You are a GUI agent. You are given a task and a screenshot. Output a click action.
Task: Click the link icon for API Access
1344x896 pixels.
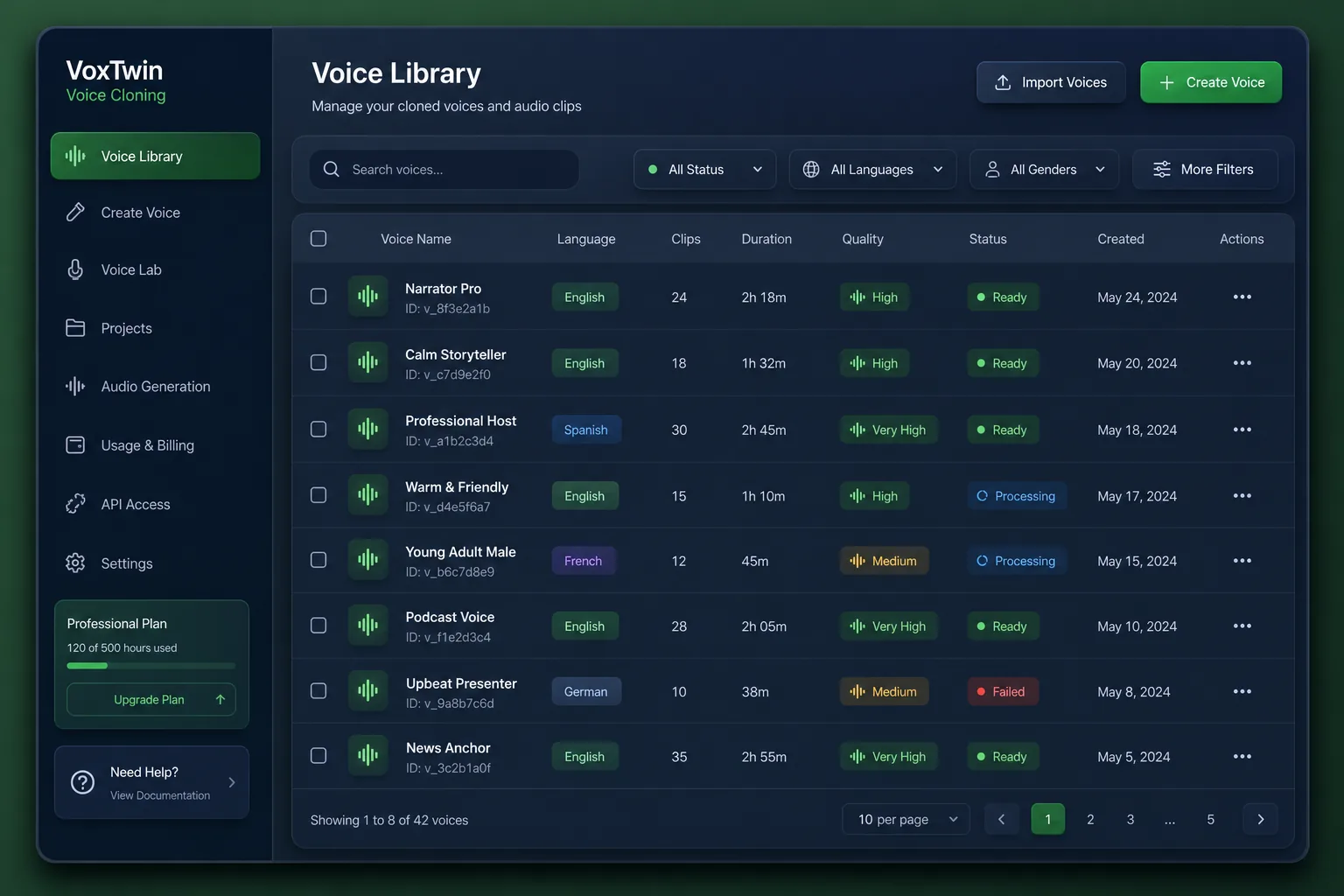coord(76,504)
